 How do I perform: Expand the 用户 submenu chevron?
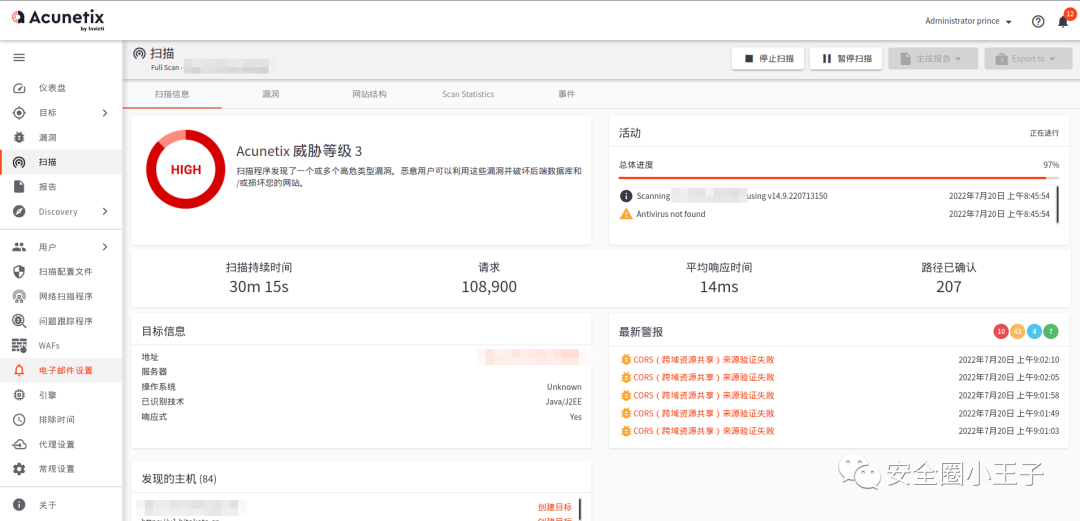(105, 247)
